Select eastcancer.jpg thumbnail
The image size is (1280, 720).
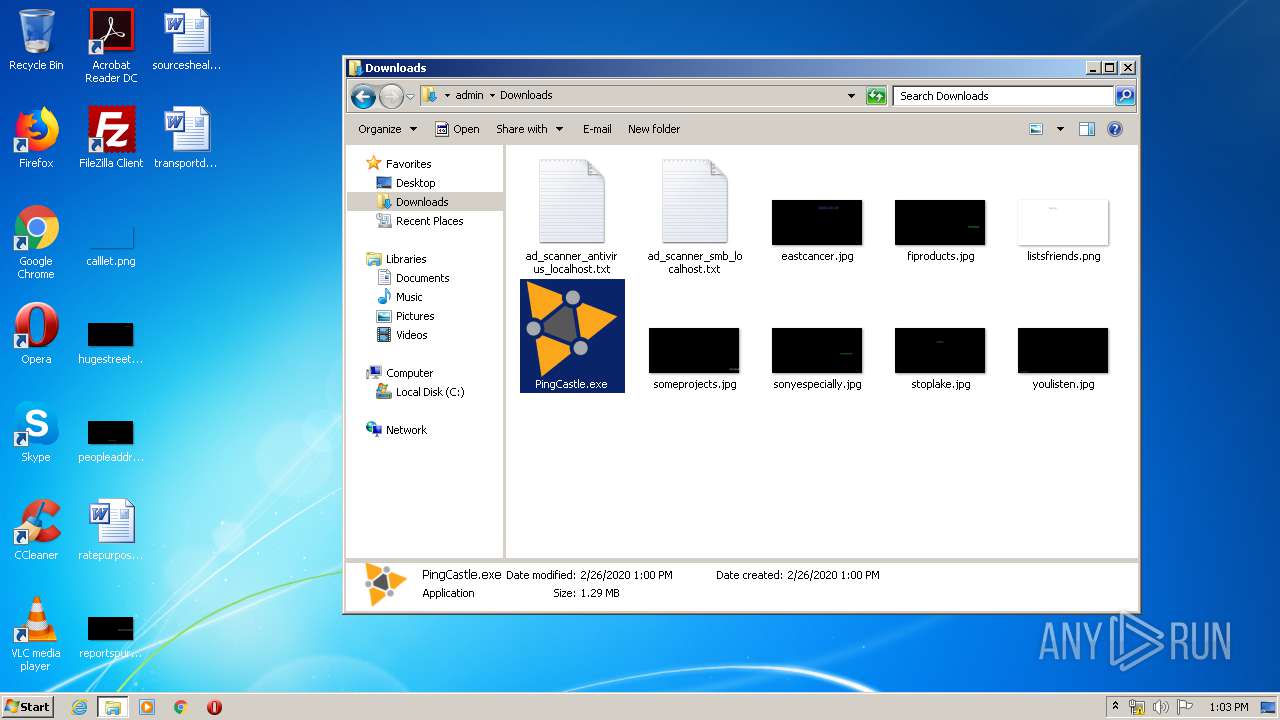[817, 222]
